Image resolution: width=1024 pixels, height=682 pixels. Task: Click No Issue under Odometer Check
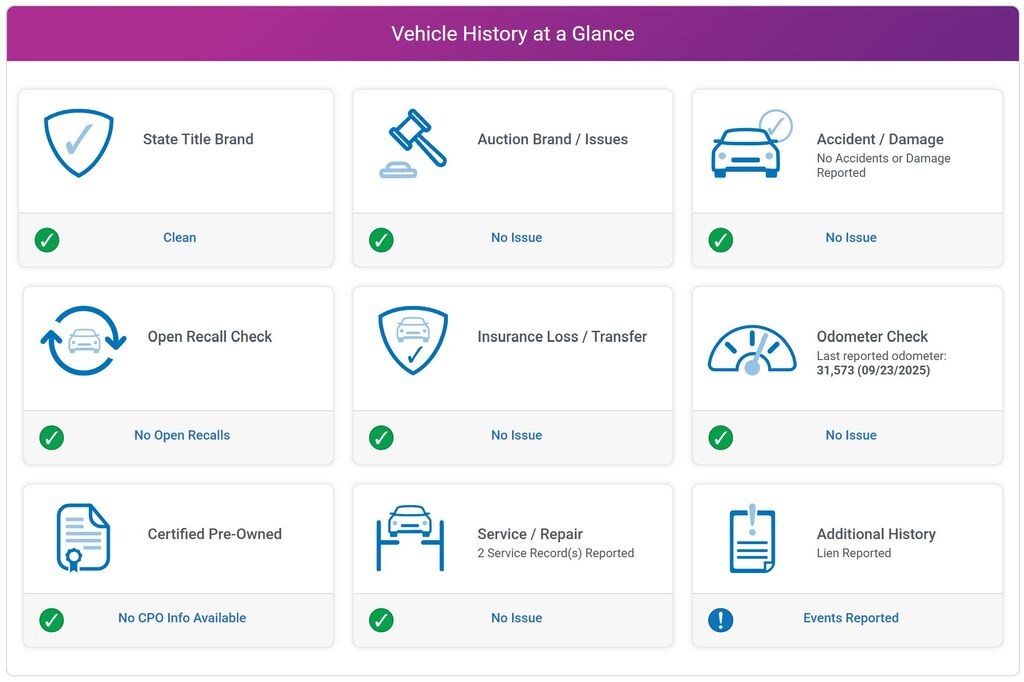(x=850, y=435)
